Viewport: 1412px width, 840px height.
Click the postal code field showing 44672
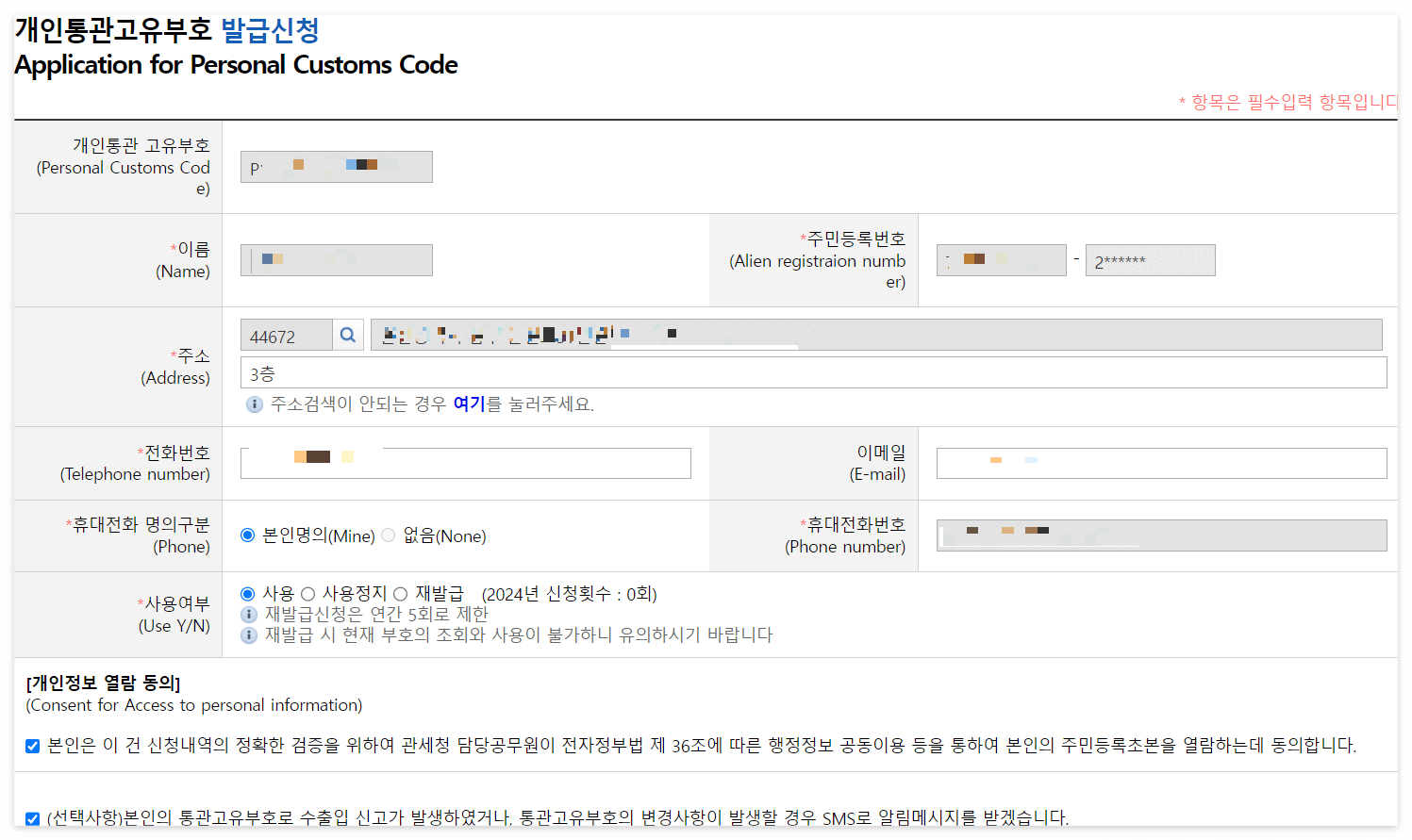[287, 335]
